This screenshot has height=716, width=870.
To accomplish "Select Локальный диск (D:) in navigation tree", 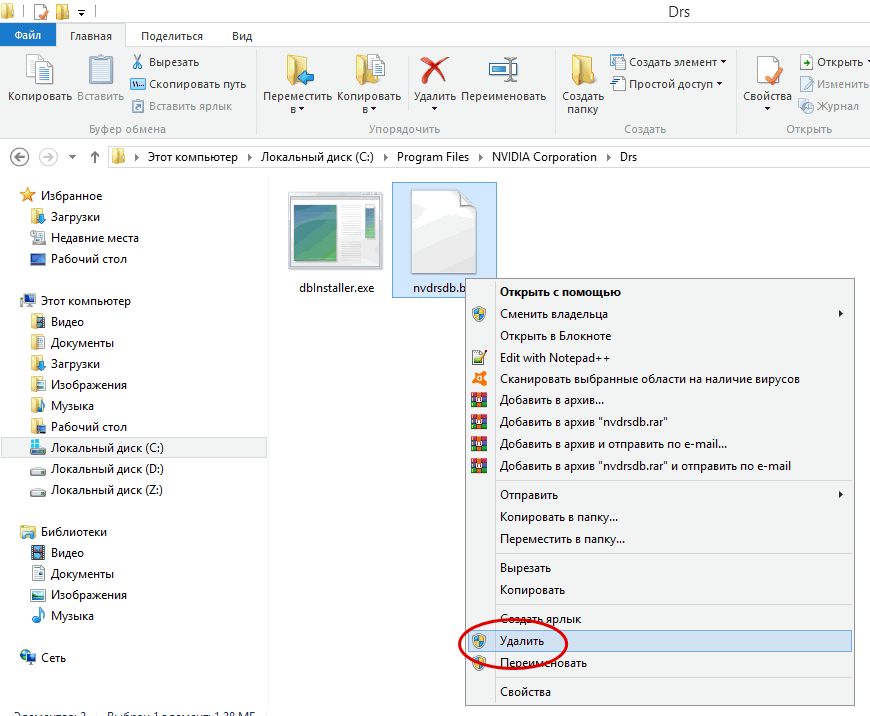I will [107, 469].
